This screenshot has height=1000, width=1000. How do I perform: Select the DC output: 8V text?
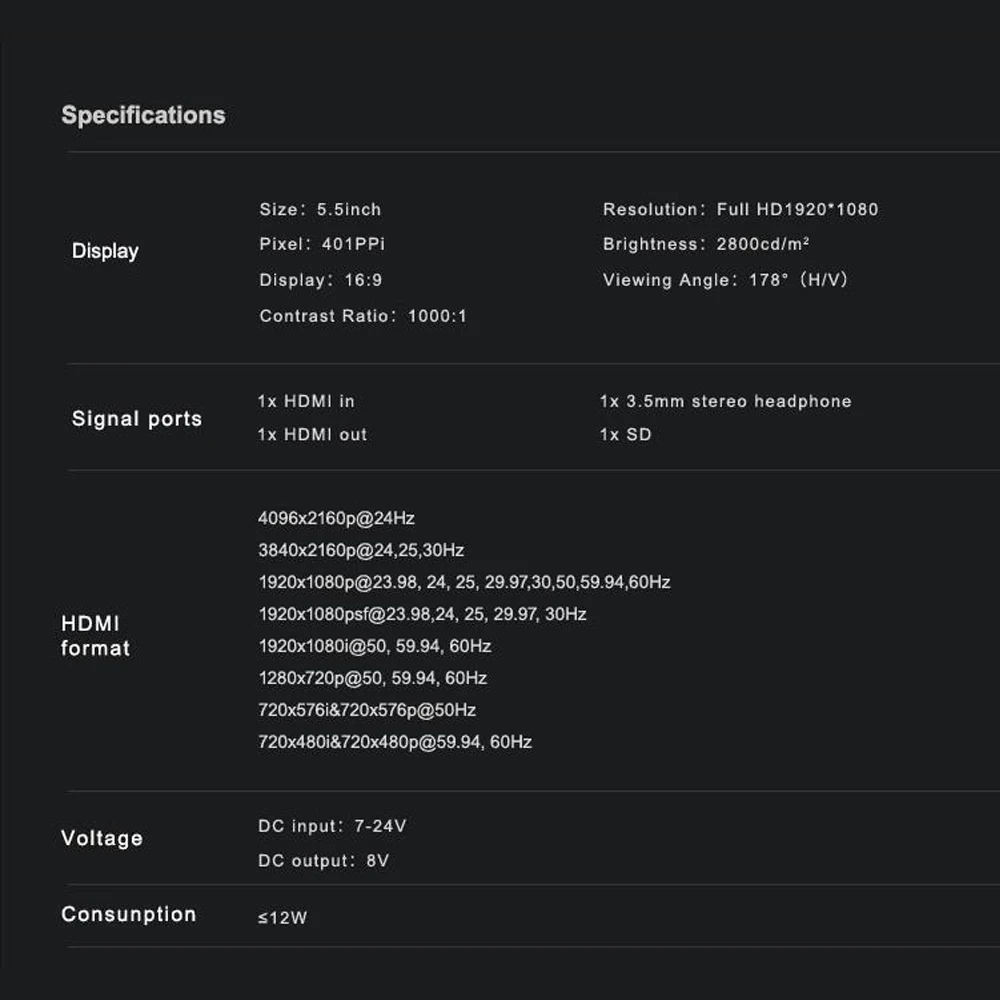point(323,861)
